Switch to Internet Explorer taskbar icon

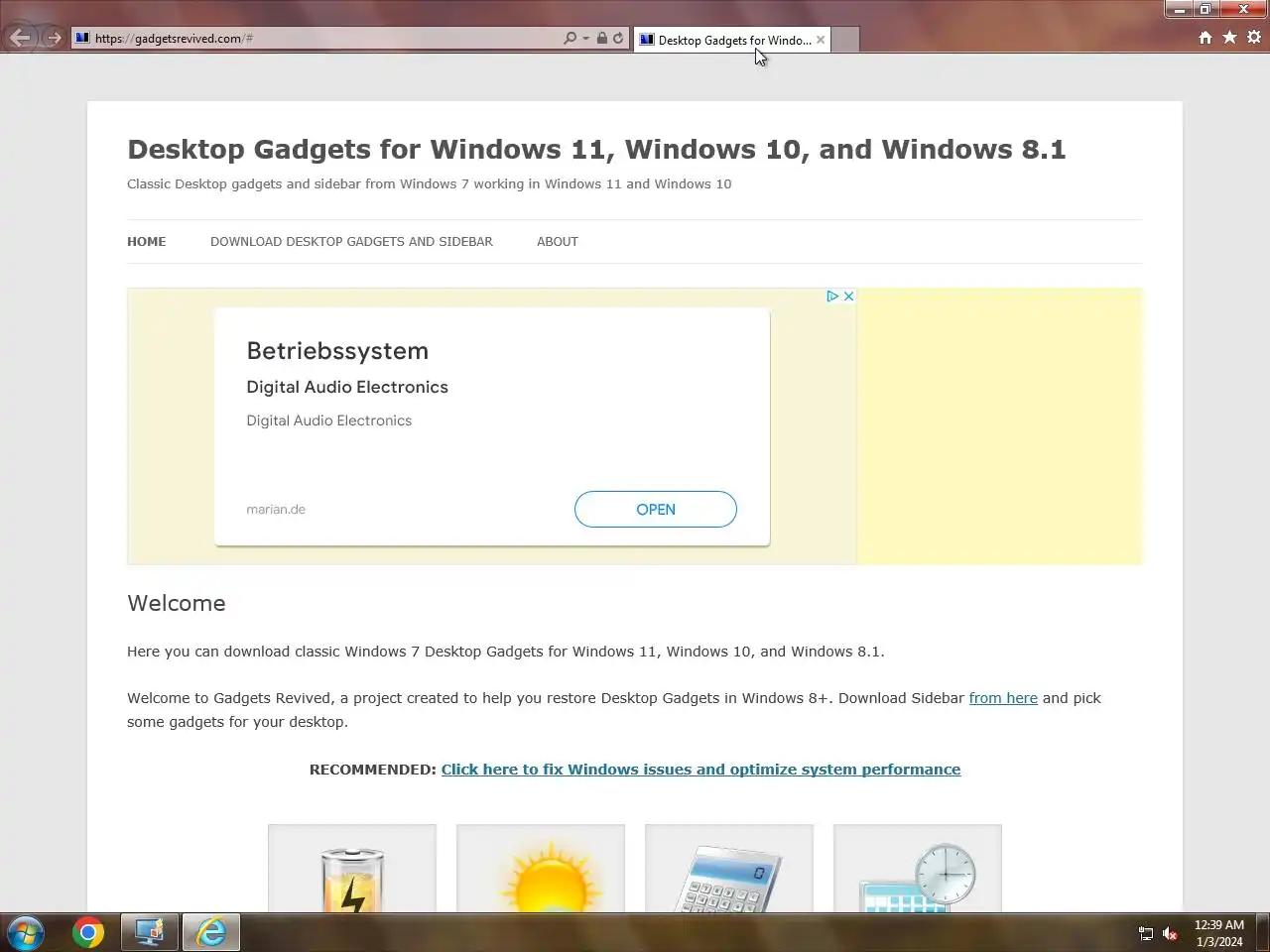[210, 933]
